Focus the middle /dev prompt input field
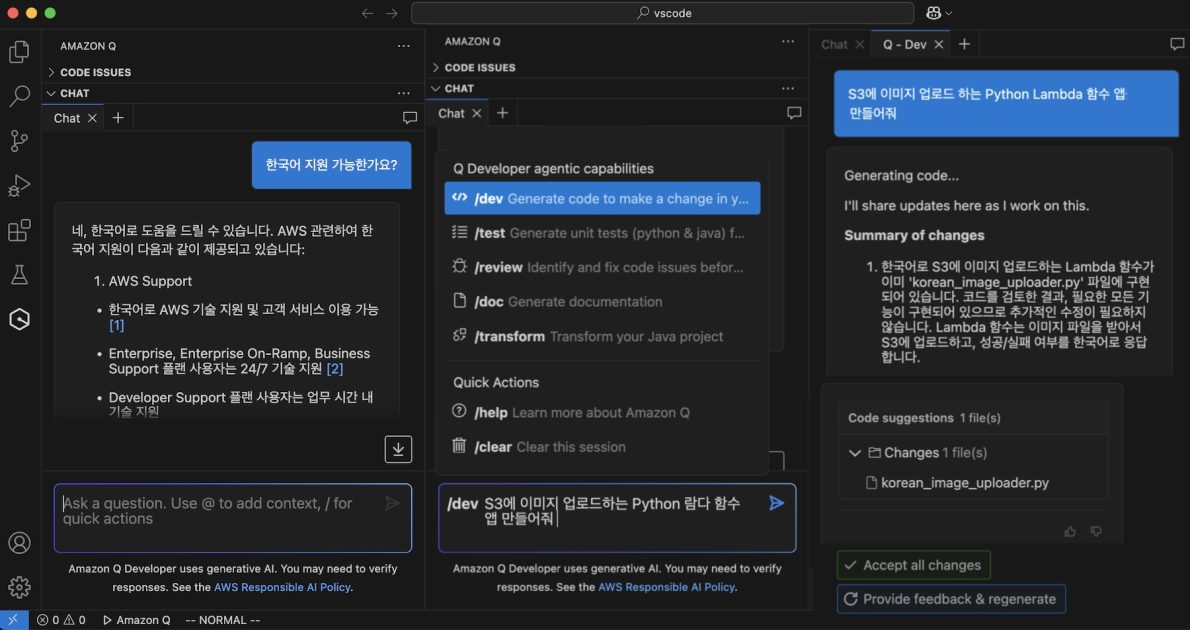The image size is (1190, 630). [617, 518]
